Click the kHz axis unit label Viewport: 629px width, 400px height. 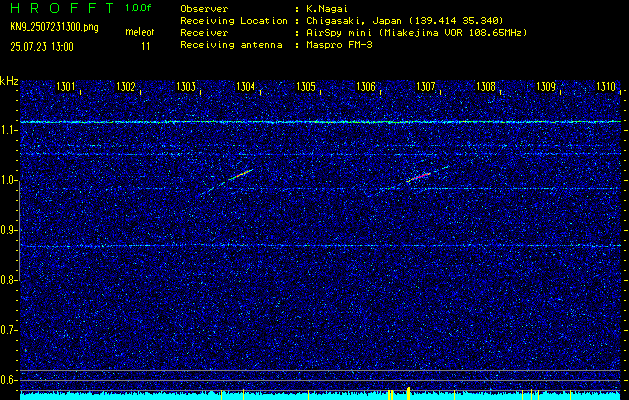(9, 81)
